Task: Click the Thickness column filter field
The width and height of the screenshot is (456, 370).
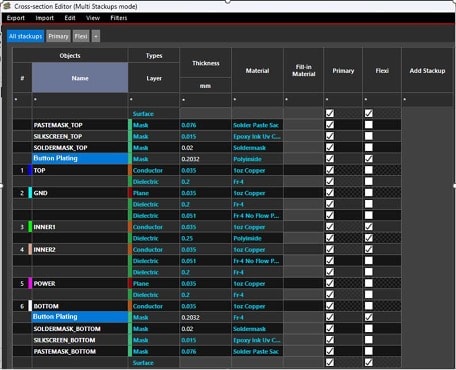Action: coord(205,99)
